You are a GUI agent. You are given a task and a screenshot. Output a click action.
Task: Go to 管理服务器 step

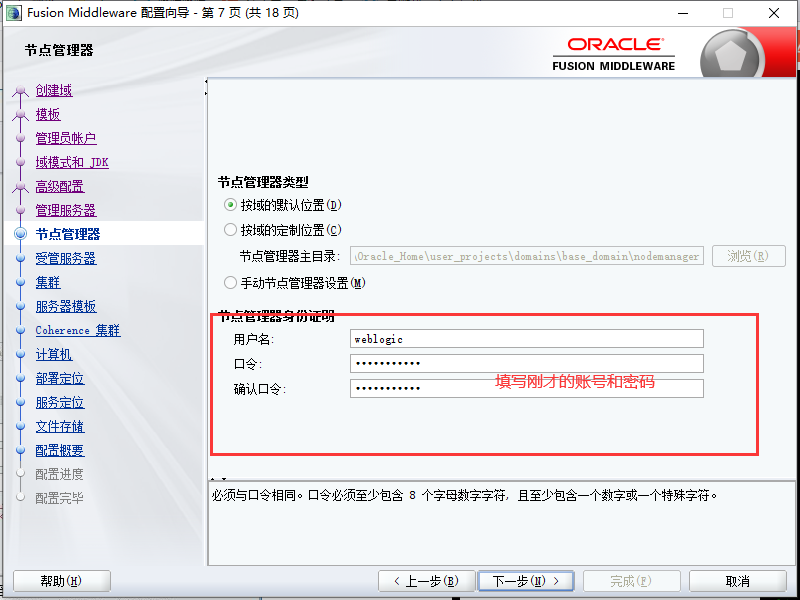(66, 210)
